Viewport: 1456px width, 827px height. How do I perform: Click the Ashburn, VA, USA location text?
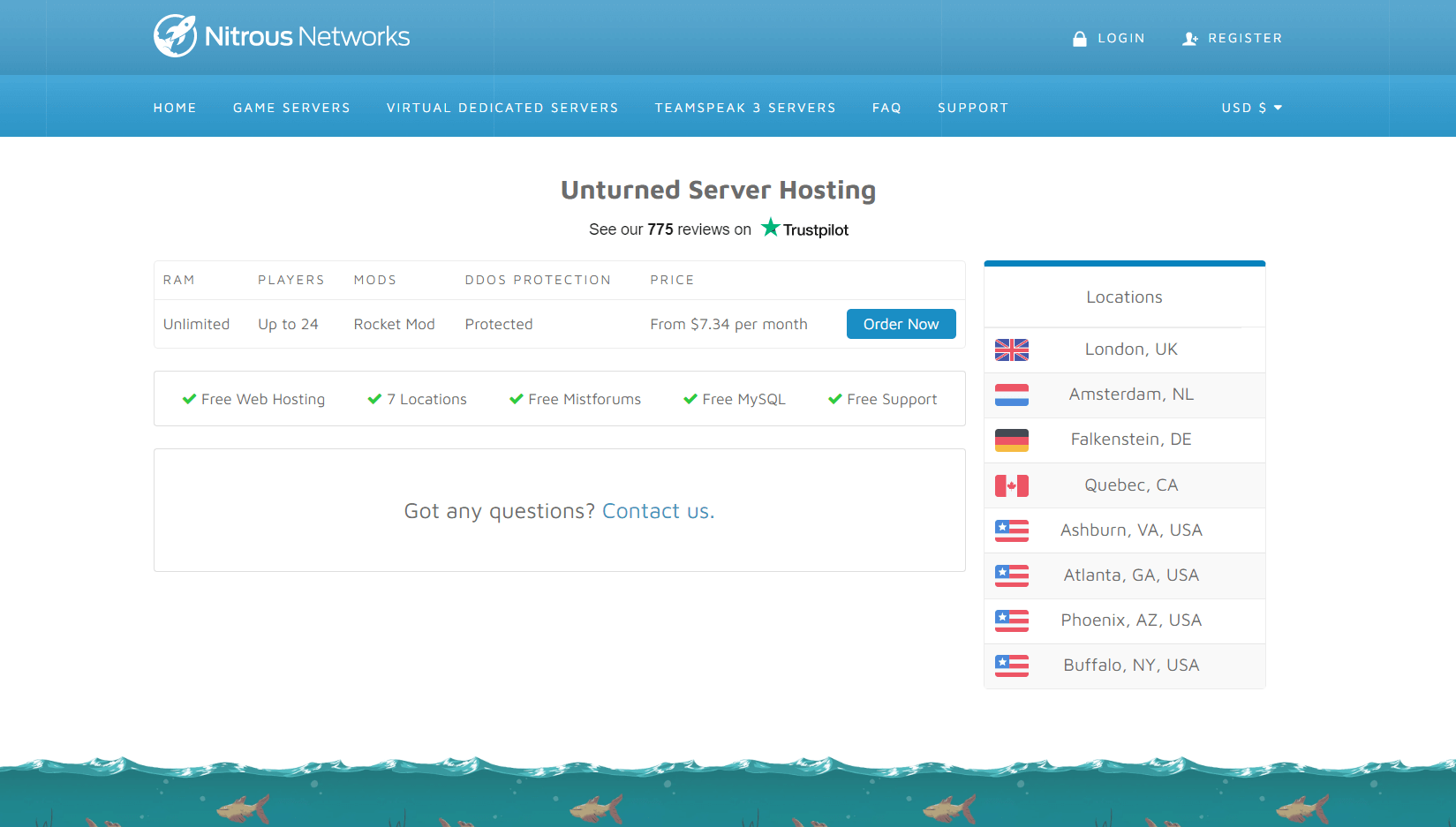(1131, 530)
